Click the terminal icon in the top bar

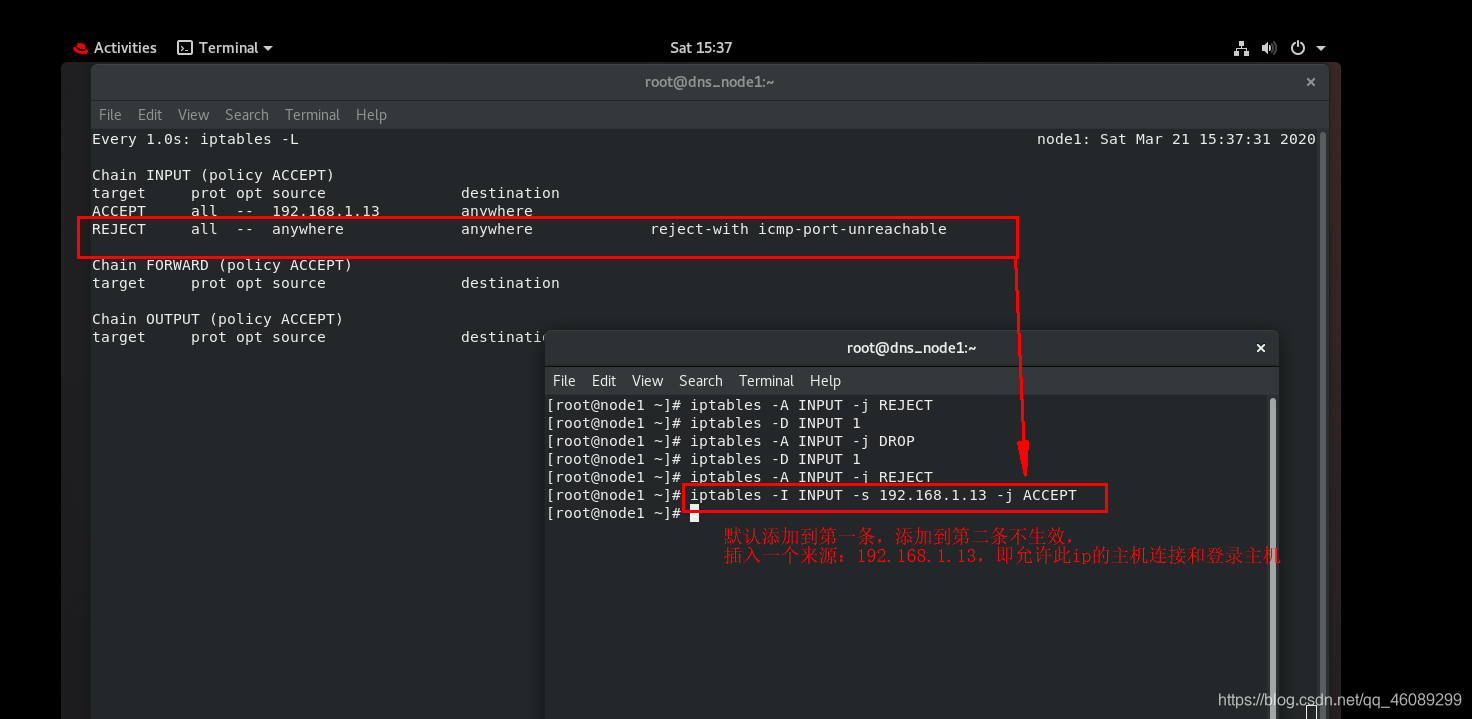coord(185,48)
